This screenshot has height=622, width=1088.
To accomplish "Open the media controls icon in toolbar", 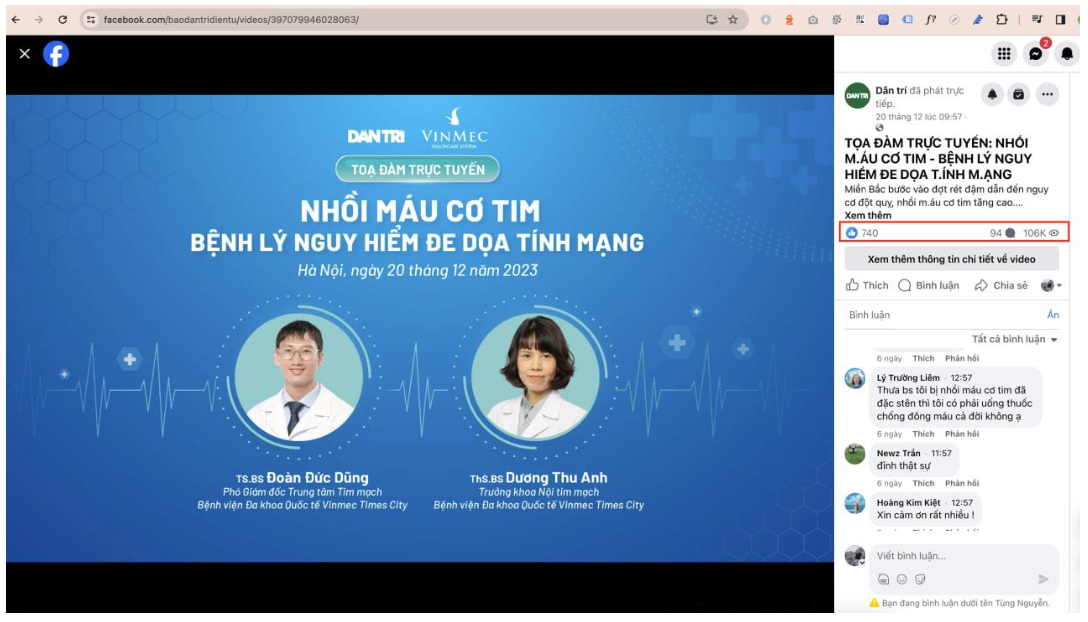I will [1037, 19].
